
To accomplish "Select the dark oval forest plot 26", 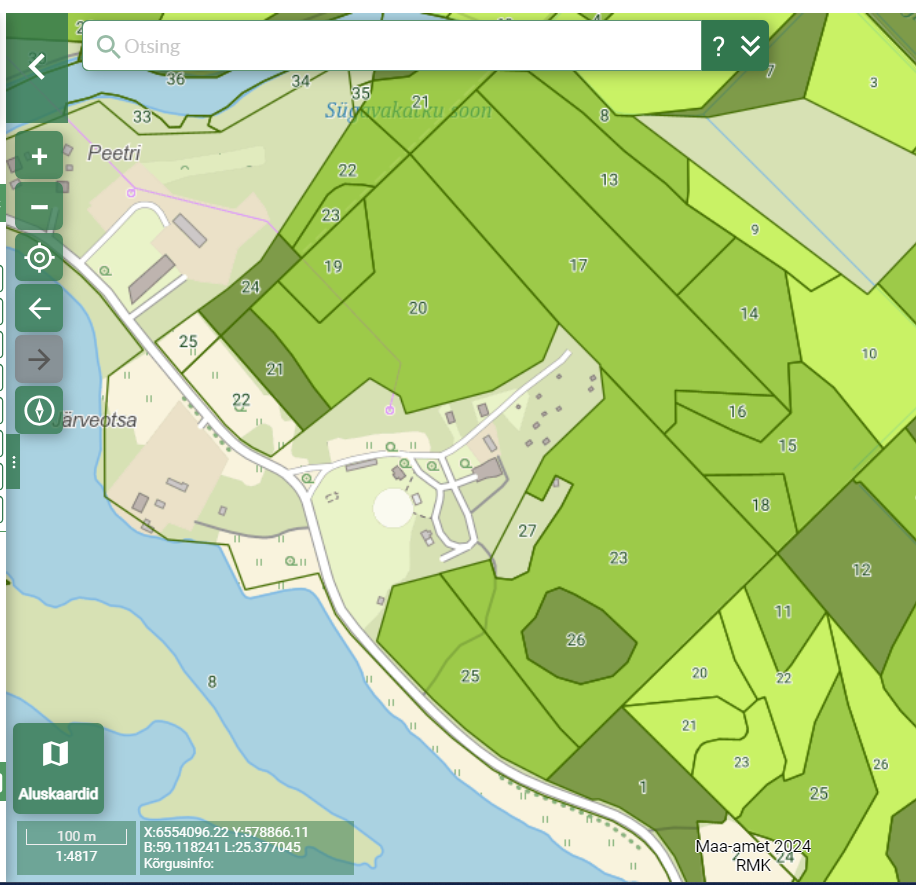I will point(576,635).
